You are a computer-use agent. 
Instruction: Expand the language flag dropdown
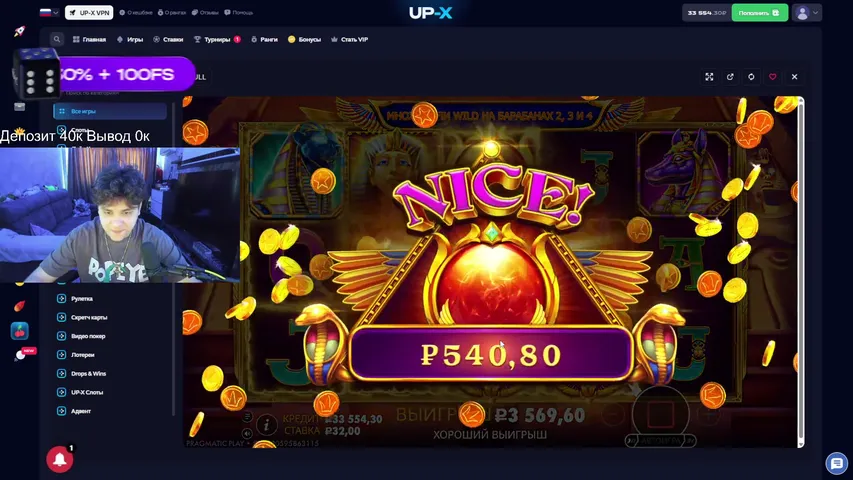pos(49,12)
